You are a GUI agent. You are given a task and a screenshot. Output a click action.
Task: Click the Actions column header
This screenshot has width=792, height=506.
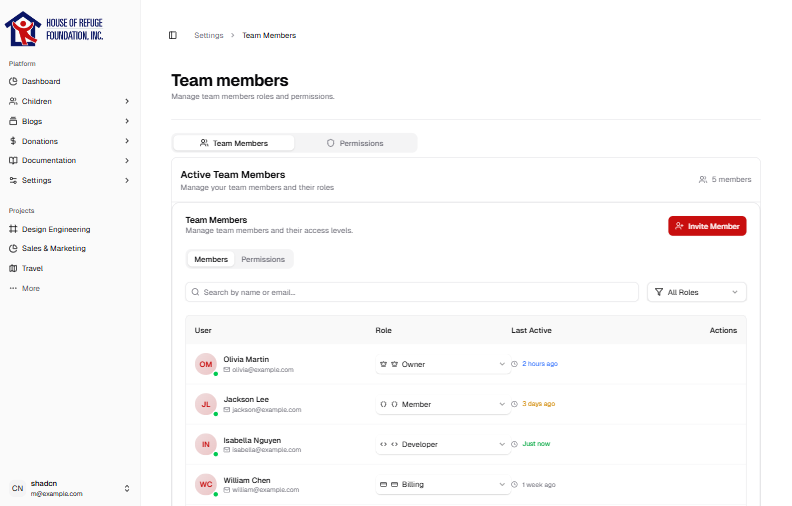tap(723, 330)
